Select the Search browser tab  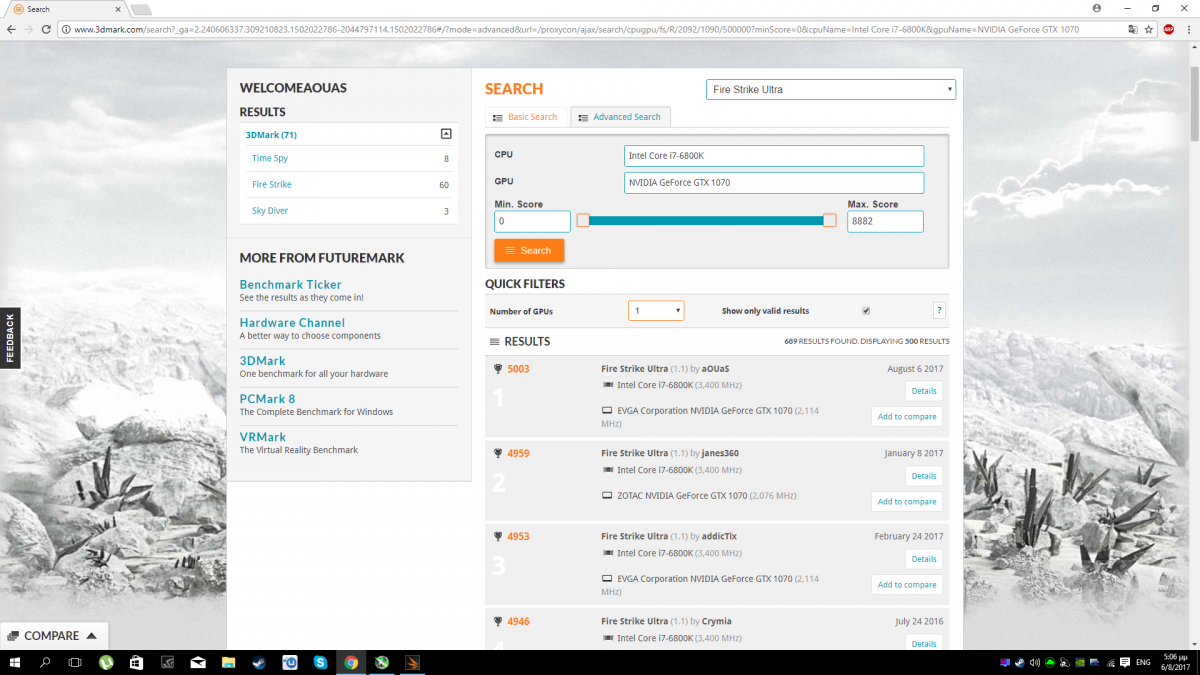[x=66, y=9]
